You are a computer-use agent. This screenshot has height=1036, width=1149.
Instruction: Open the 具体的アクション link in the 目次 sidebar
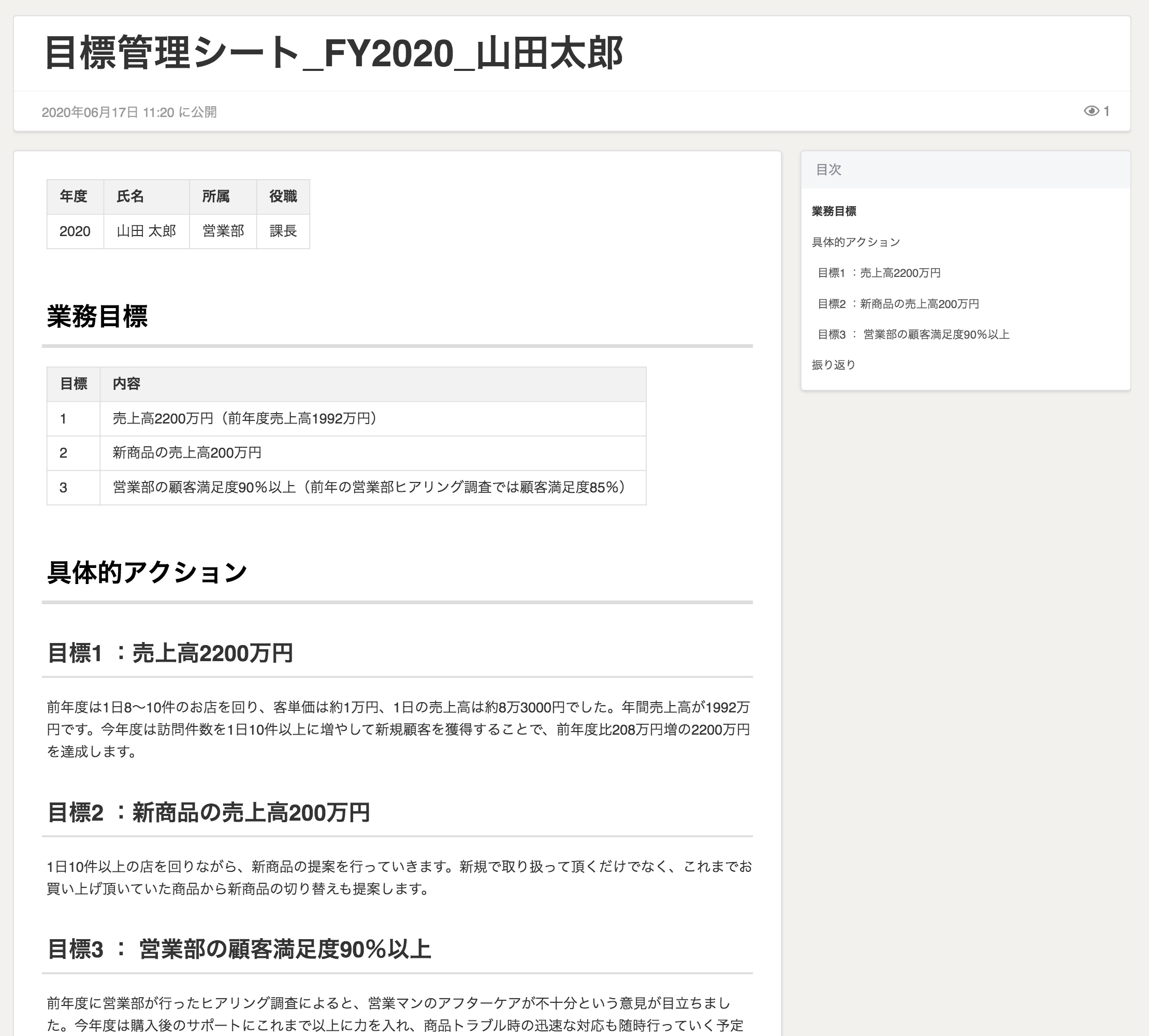[855, 241]
